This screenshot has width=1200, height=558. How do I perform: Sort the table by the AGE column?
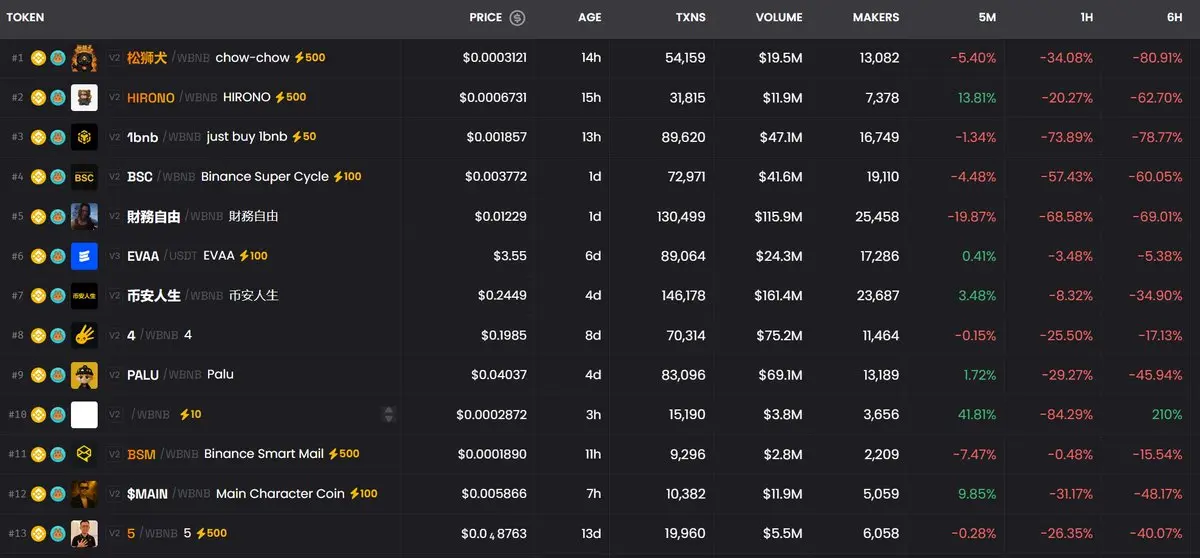(589, 17)
